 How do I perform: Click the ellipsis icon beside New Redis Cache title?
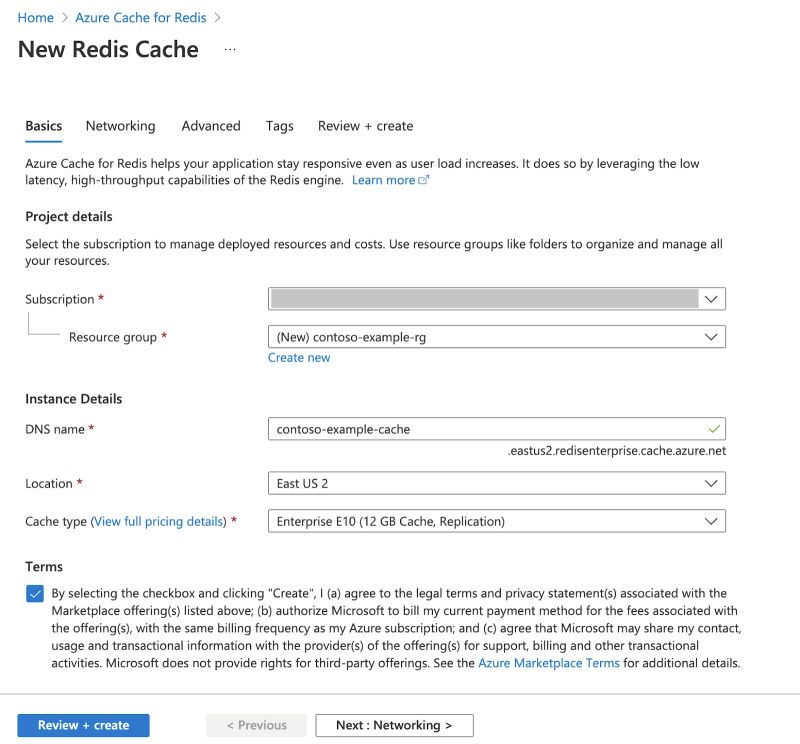229,49
